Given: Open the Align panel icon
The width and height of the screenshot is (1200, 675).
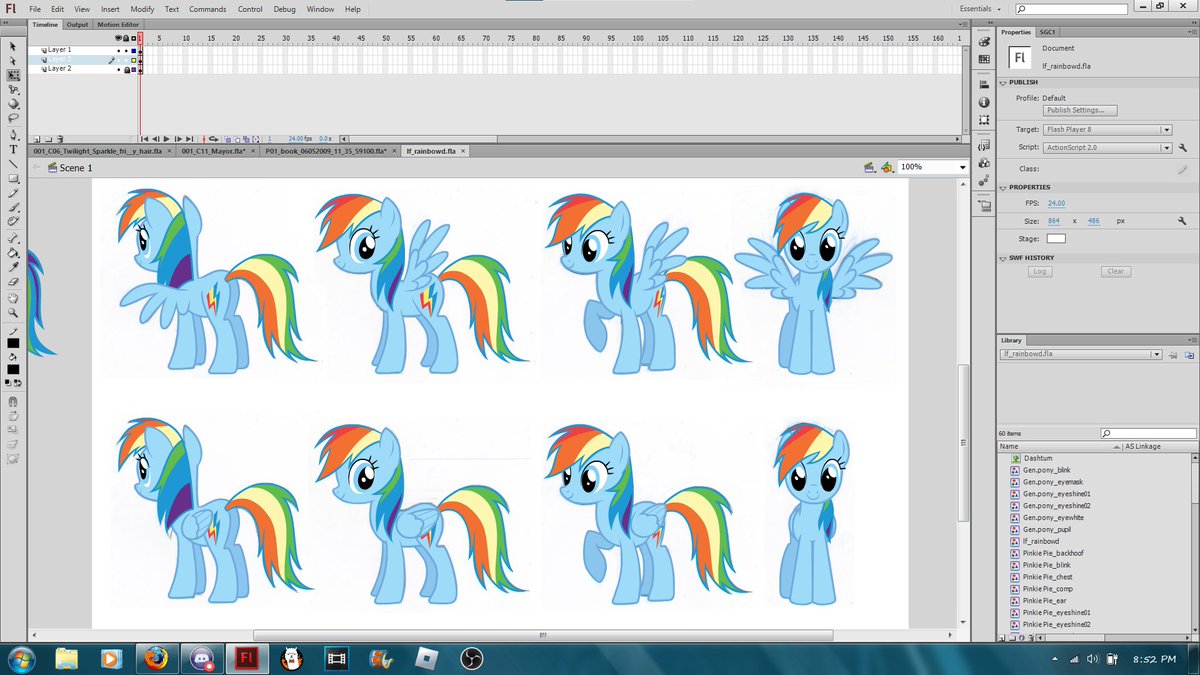Looking at the screenshot, I should [984, 85].
